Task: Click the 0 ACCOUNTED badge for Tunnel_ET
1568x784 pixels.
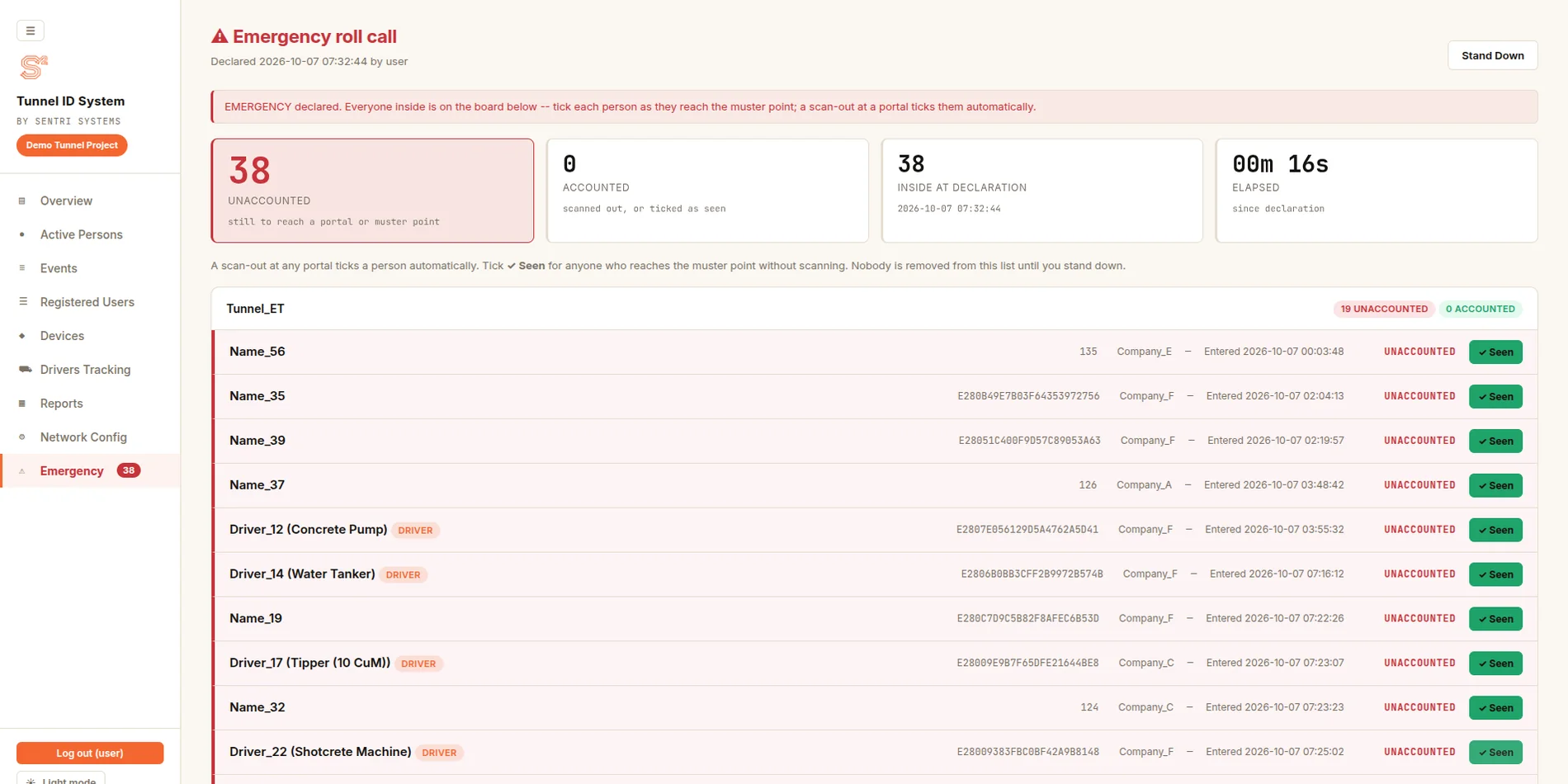Action: (1481, 309)
